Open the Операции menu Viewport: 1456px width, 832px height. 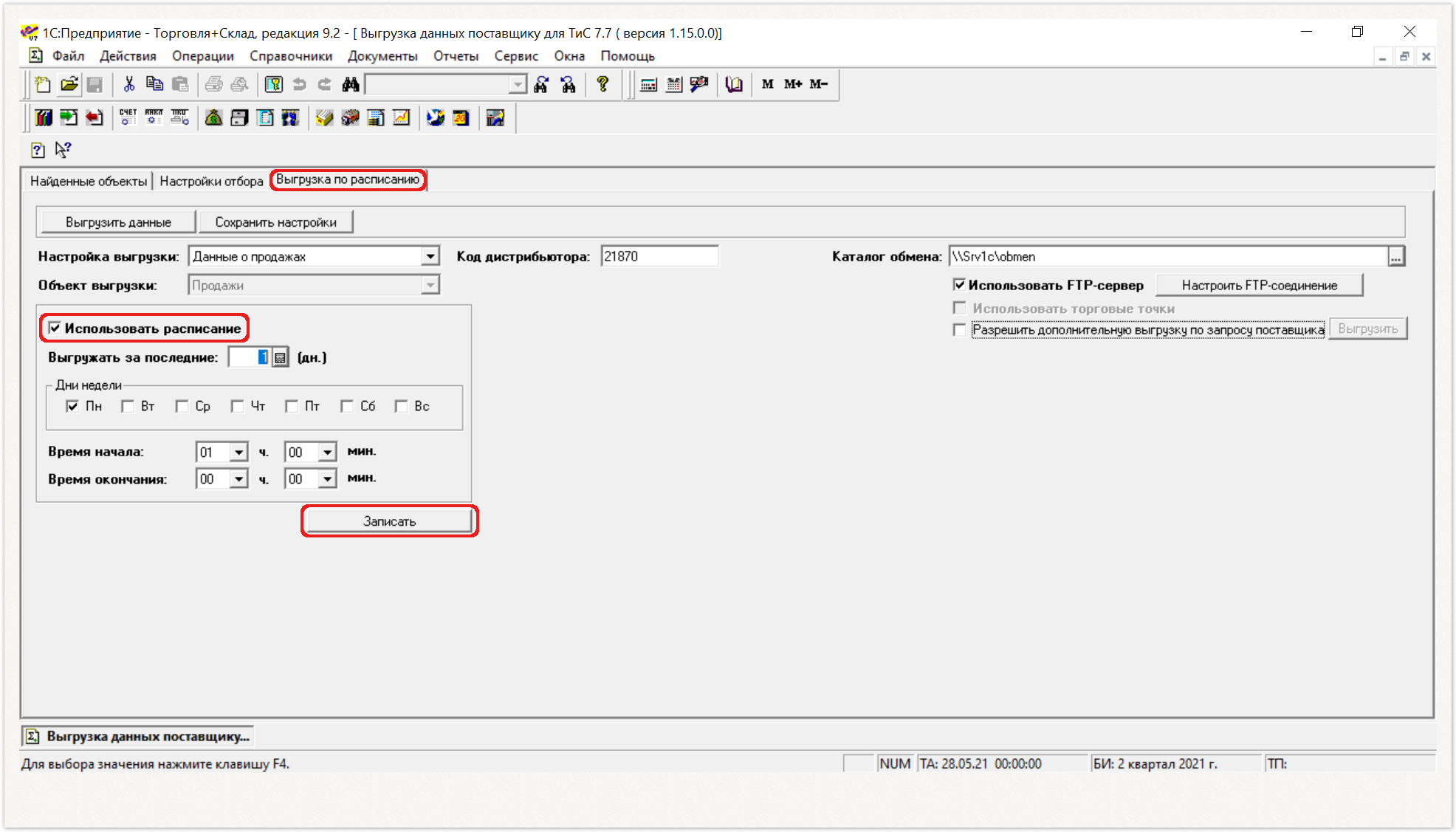203,56
